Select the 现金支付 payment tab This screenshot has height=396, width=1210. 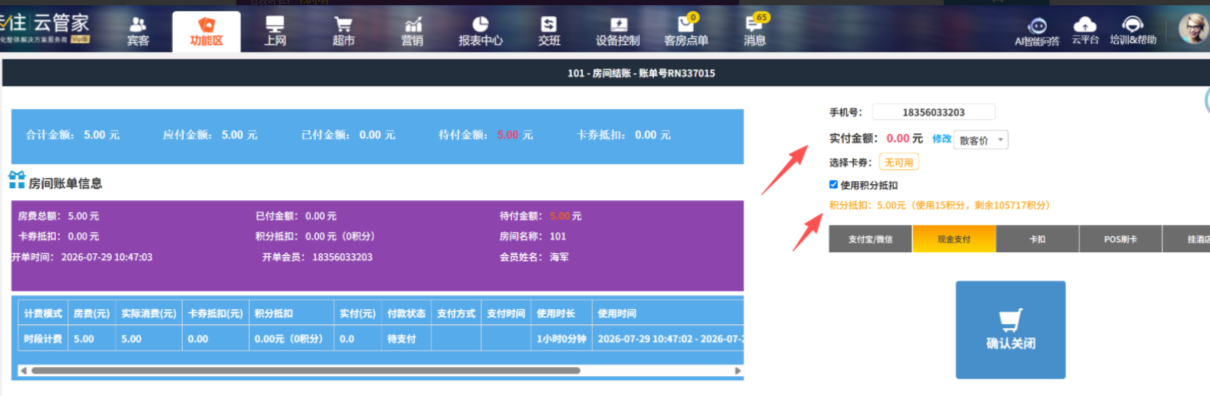[954, 239]
